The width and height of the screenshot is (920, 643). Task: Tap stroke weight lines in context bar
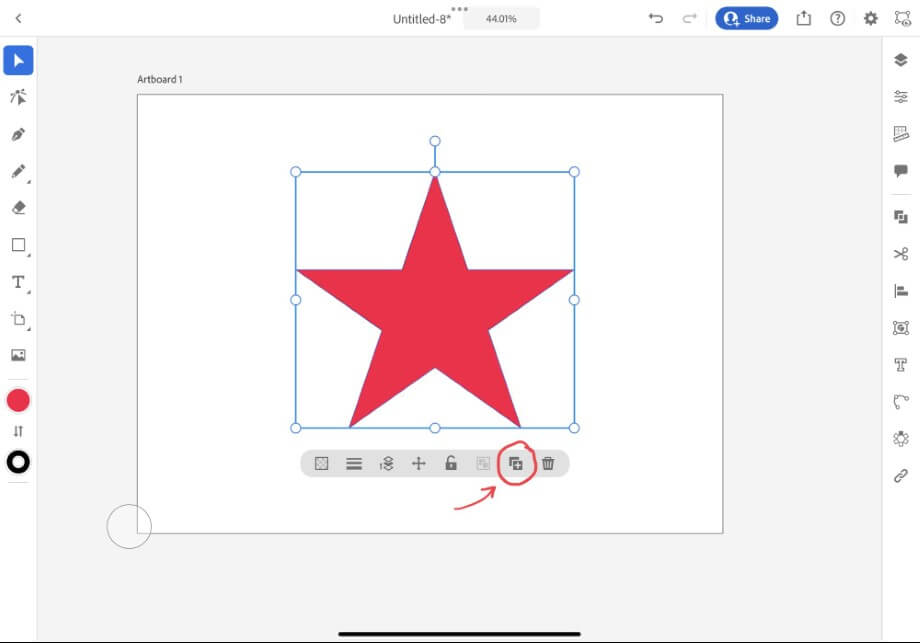pyautogui.click(x=354, y=463)
